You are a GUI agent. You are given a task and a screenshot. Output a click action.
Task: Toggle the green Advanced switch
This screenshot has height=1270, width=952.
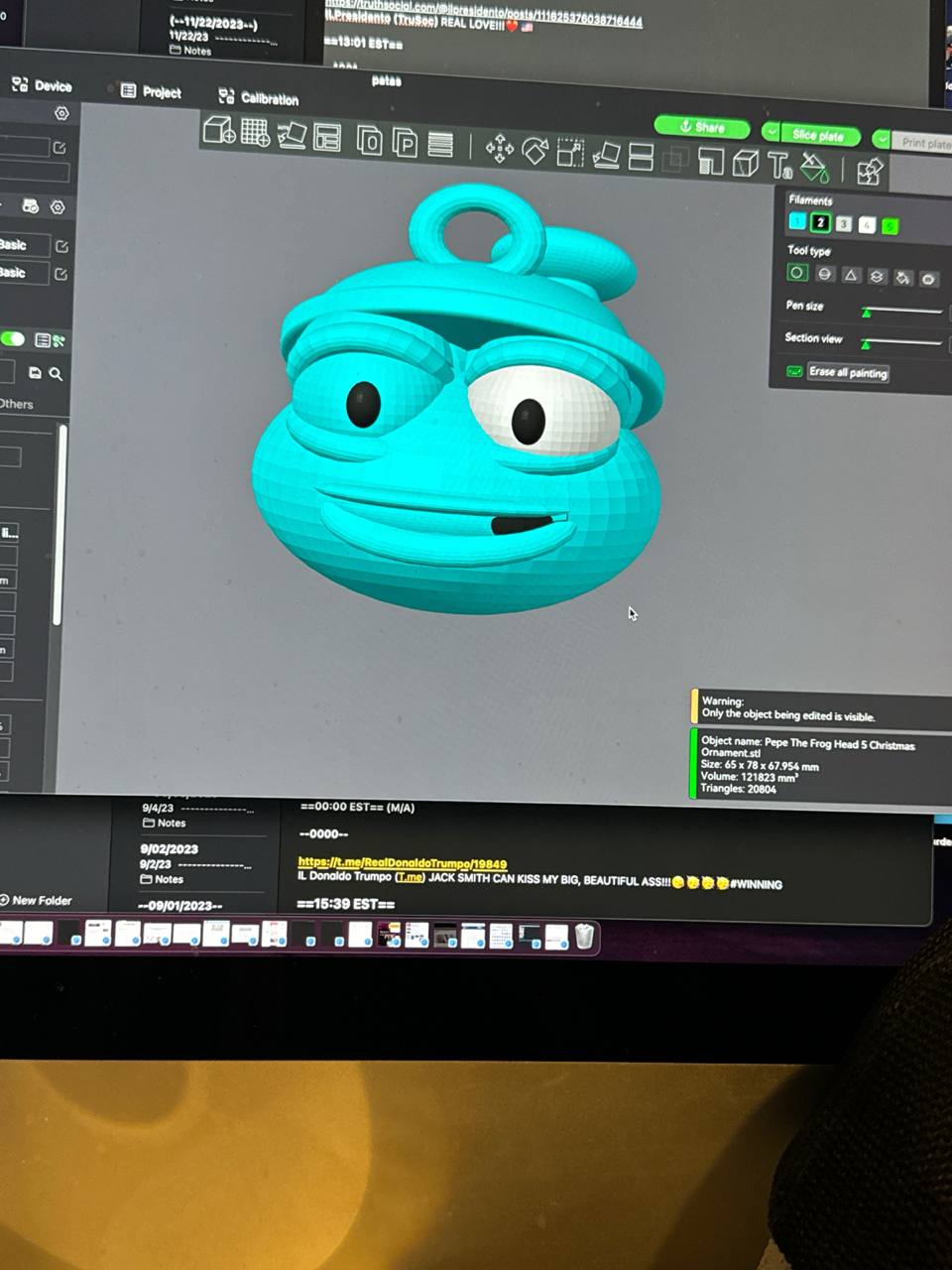pyautogui.click(x=12, y=339)
